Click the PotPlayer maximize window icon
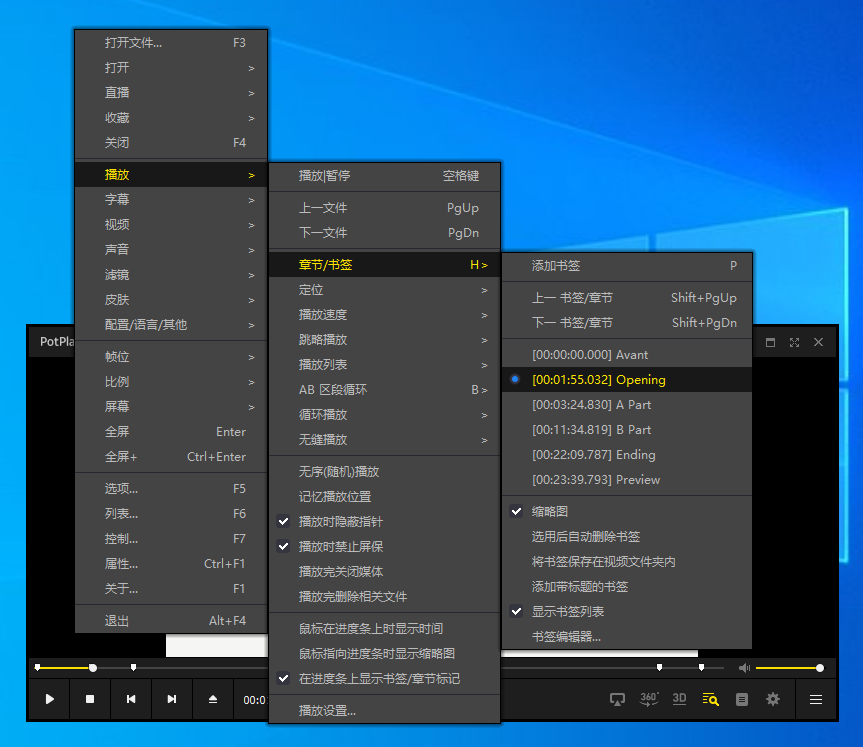The image size is (863, 747). (771, 342)
